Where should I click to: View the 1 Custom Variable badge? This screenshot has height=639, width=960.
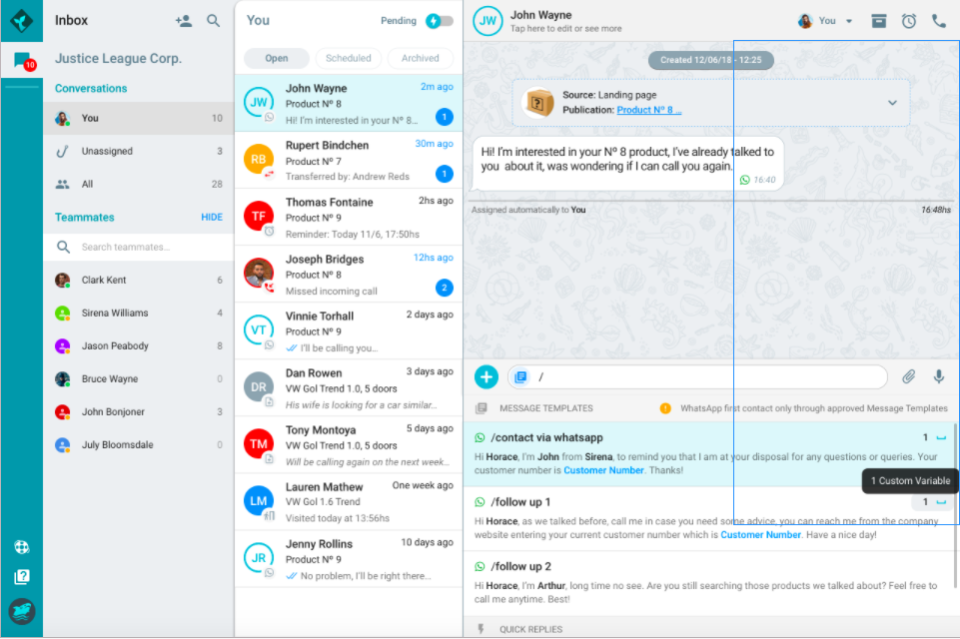tap(908, 481)
